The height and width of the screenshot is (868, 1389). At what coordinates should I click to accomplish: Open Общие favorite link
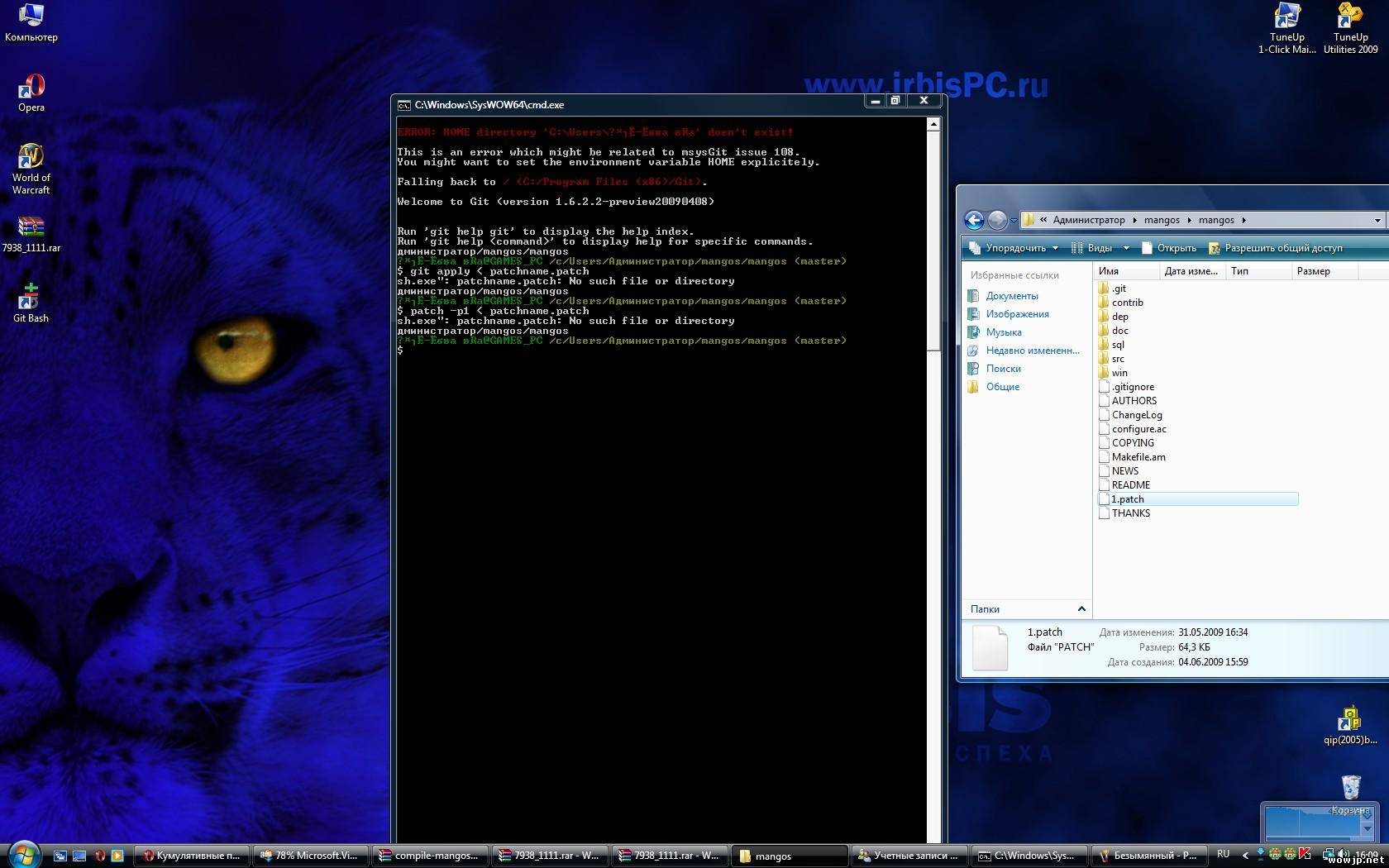[x=993, y=387]
